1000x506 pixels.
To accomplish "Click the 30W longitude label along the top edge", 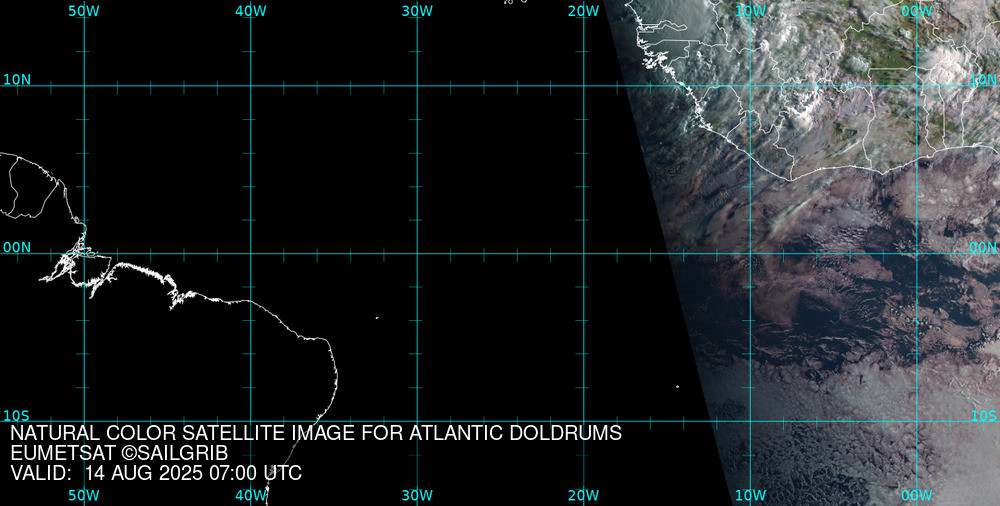I will tap(417, 11).
